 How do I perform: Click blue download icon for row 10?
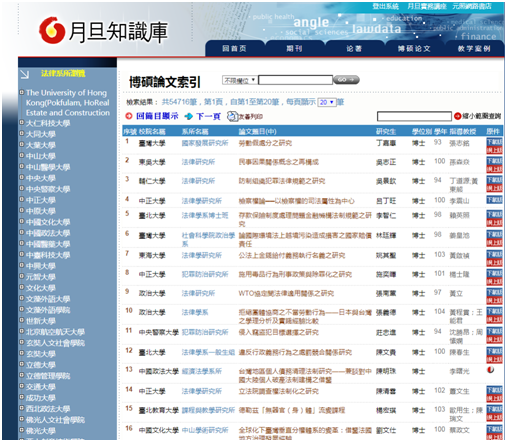pyautogui.click(x=494, y=312)
